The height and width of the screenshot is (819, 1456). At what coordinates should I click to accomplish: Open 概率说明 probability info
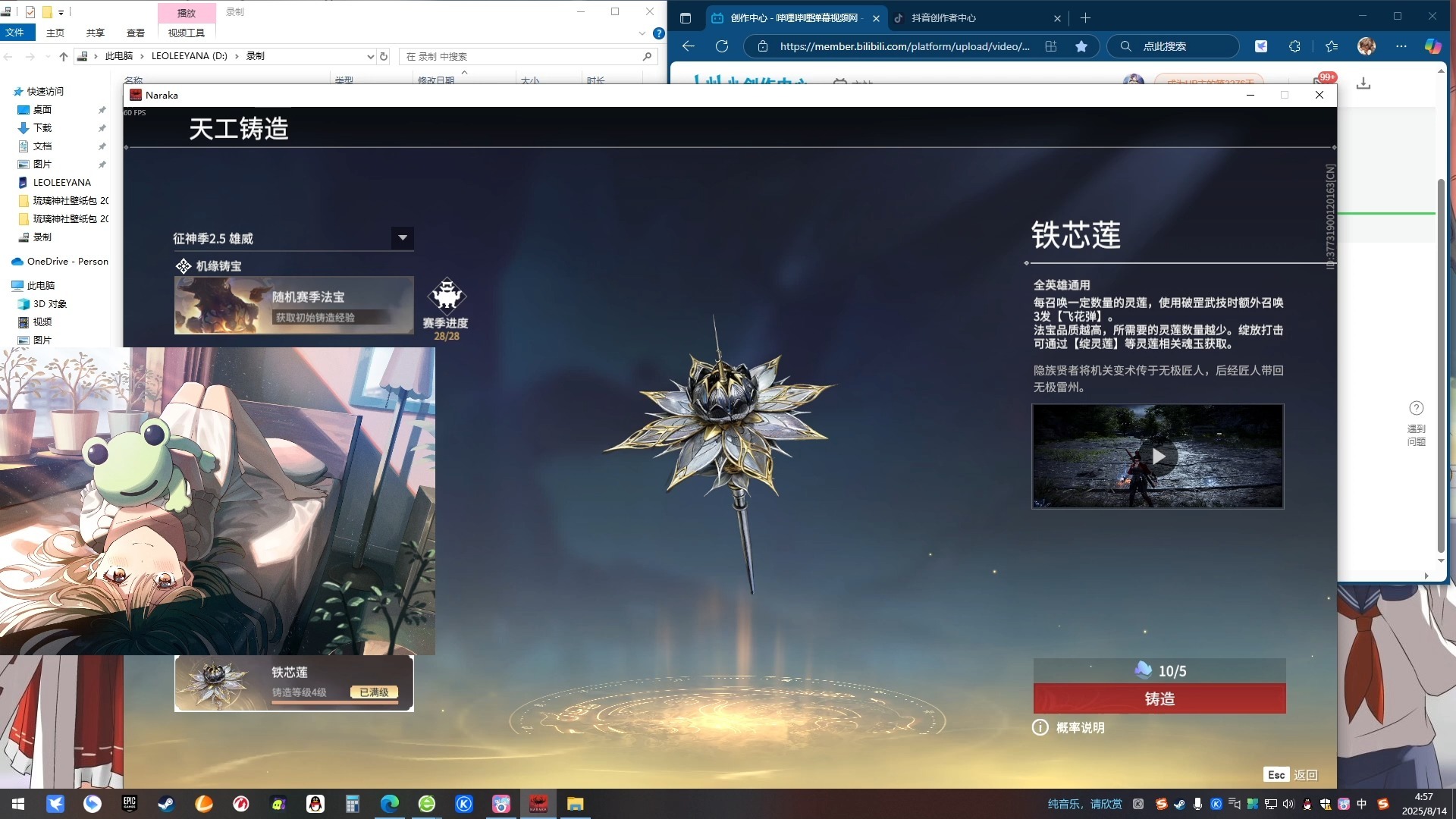pyautogui.click(x=1068, y=727)
